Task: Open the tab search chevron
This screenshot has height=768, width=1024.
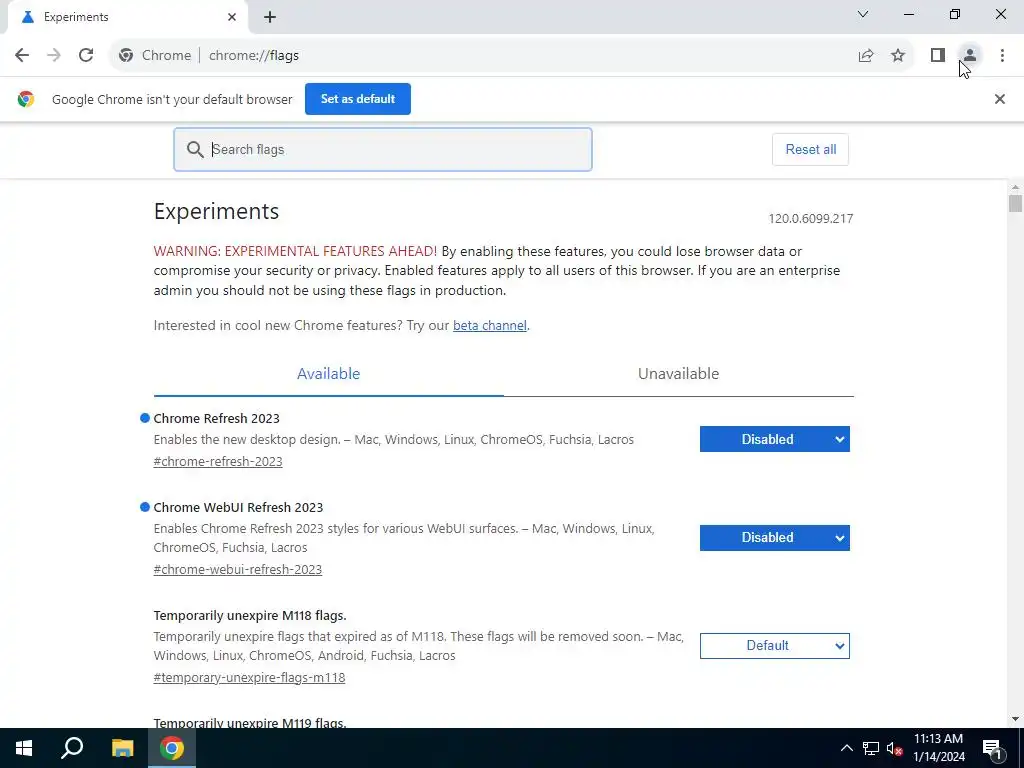Action: (863, 14)
